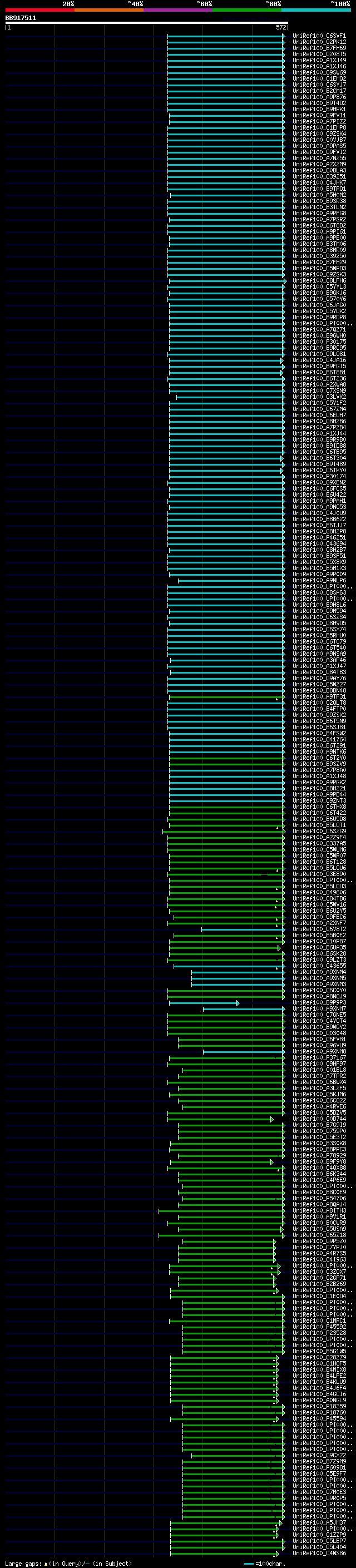
Task: Select hit label UniRef100_P30174
Action: (319, 477)
